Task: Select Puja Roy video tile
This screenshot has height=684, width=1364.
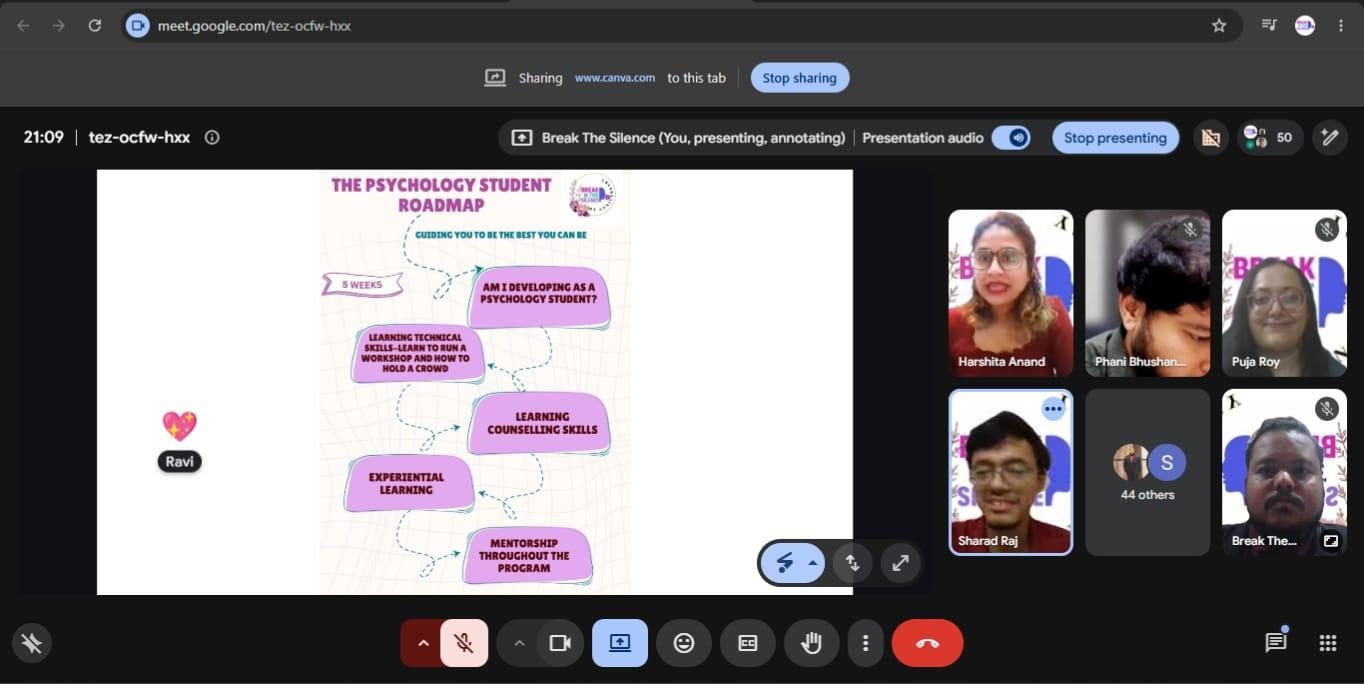Action: click(1284, 293)
